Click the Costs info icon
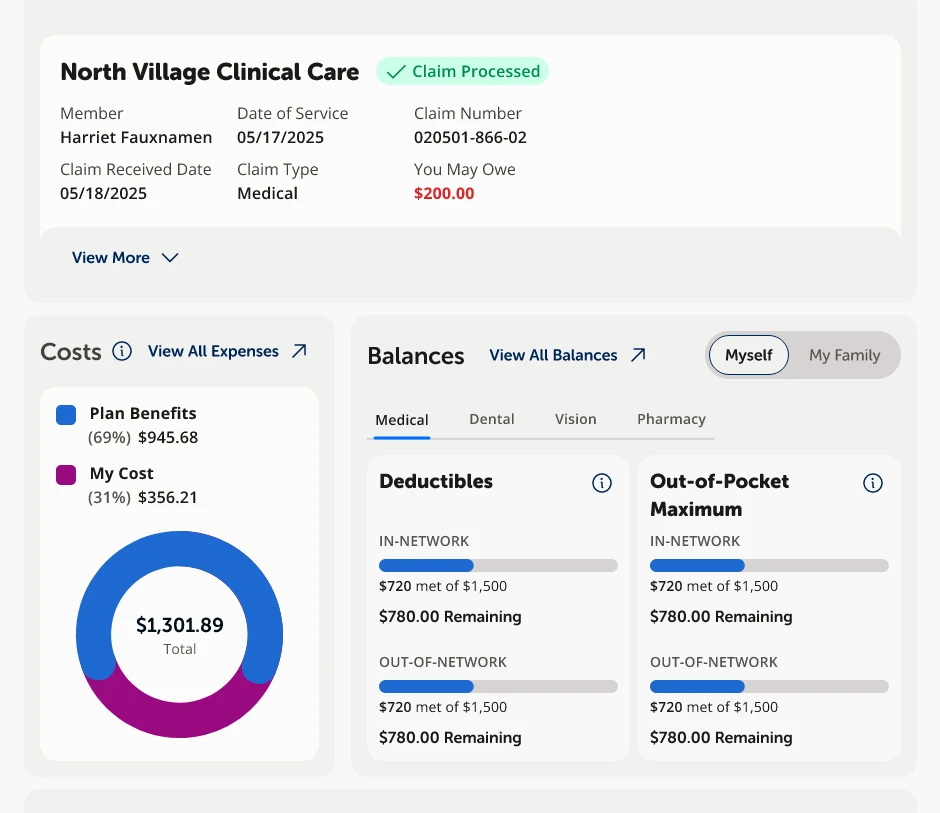The height and width of the screenshot is (813, 940). [x=122, y=351]
